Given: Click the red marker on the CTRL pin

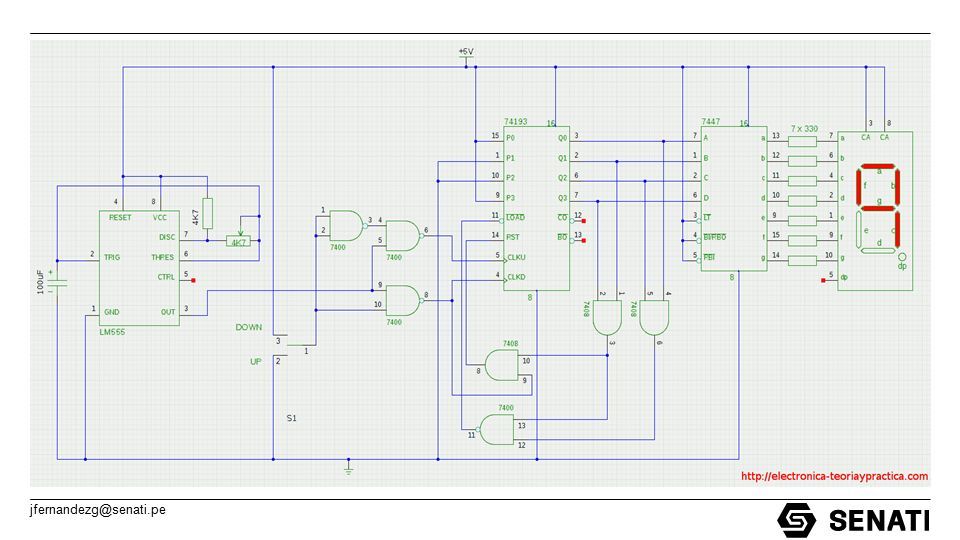Looking at the screenshot, I should coord(193,280).
